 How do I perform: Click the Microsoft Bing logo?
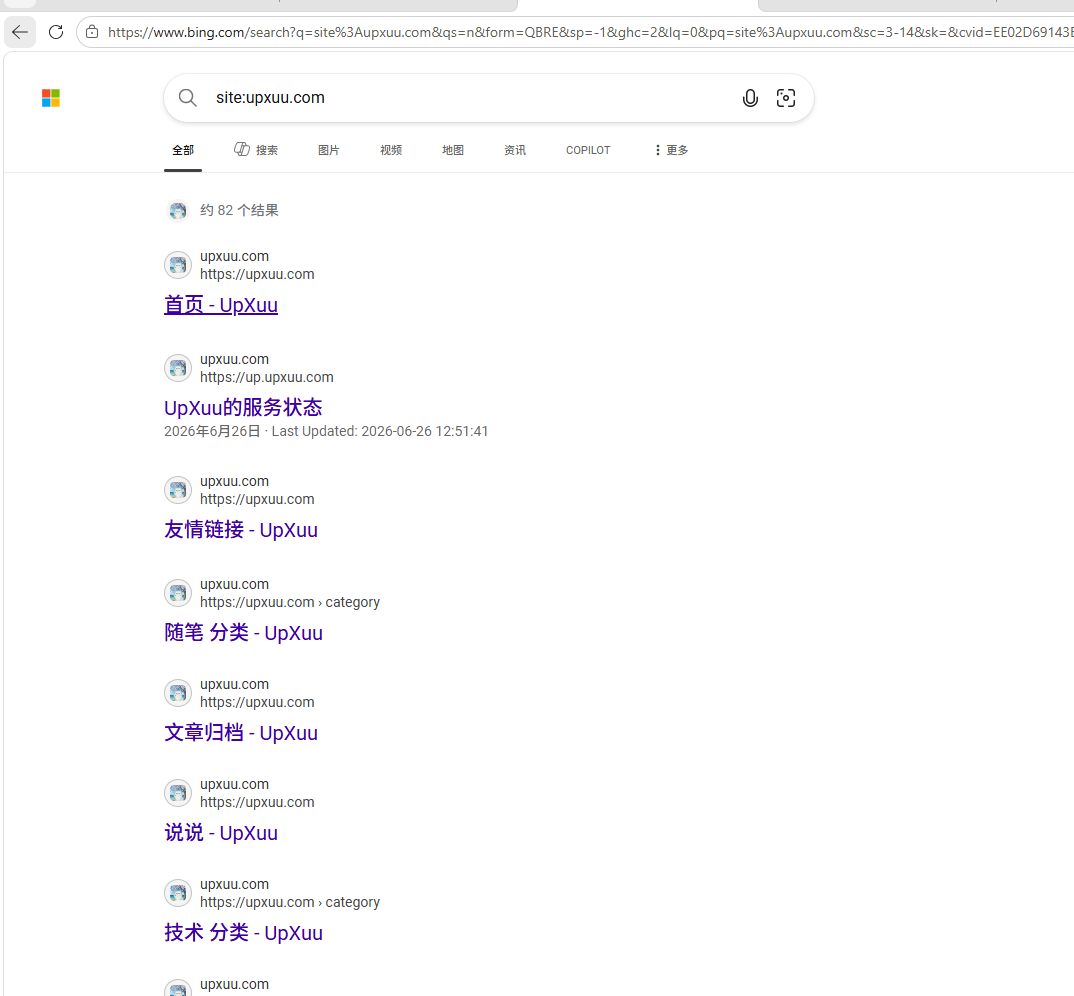[51, 98]
